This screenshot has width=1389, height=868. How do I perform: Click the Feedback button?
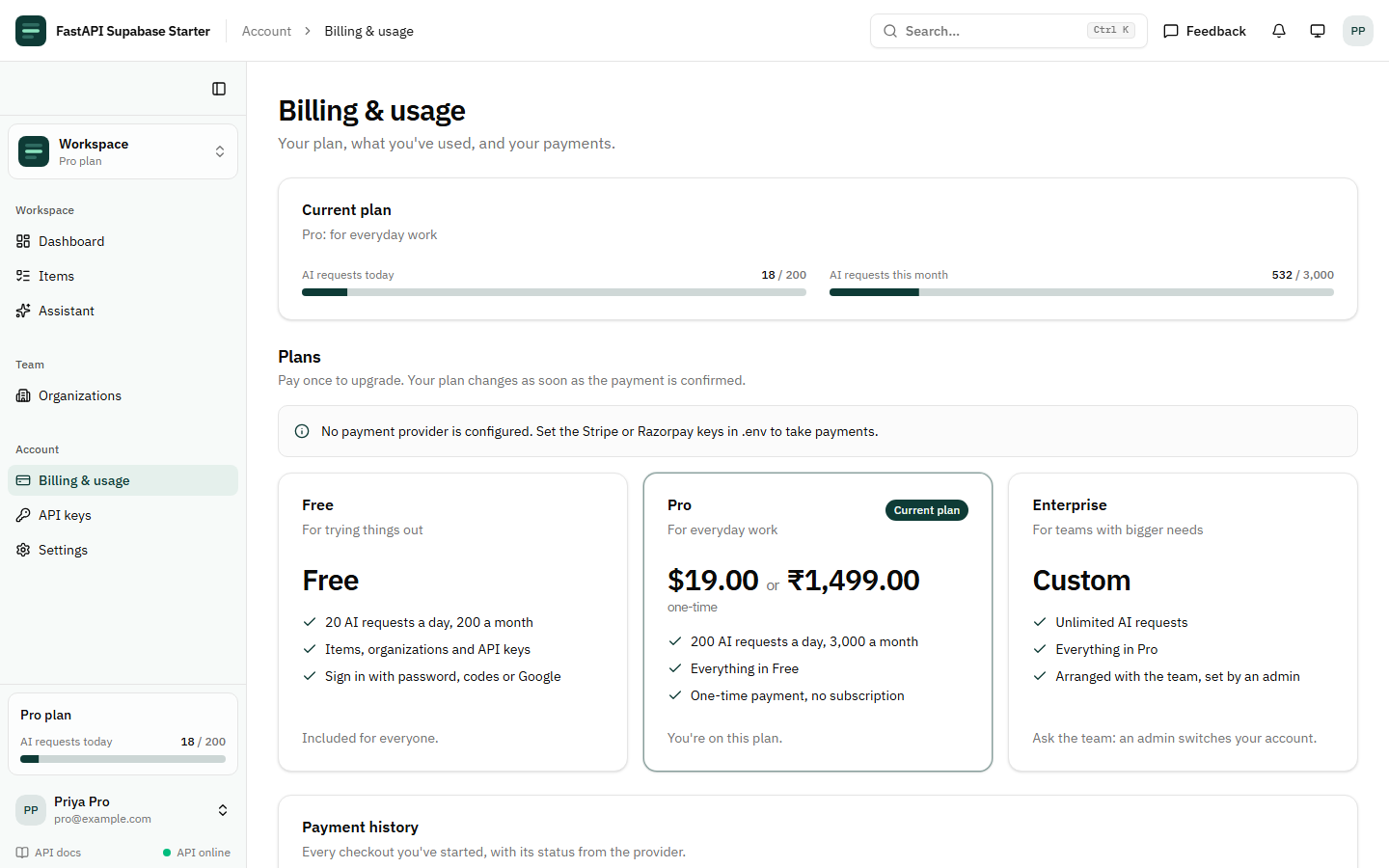[x=1205, y=31]
